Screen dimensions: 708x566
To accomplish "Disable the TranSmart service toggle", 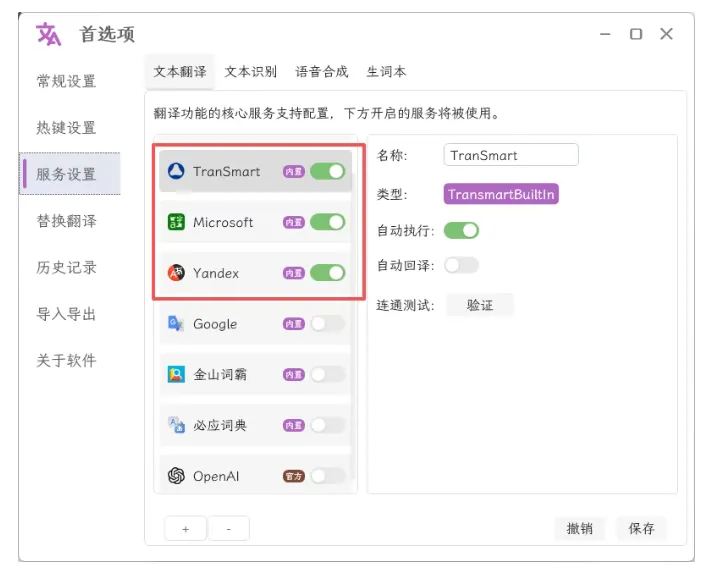I will (x=328, y=172).
